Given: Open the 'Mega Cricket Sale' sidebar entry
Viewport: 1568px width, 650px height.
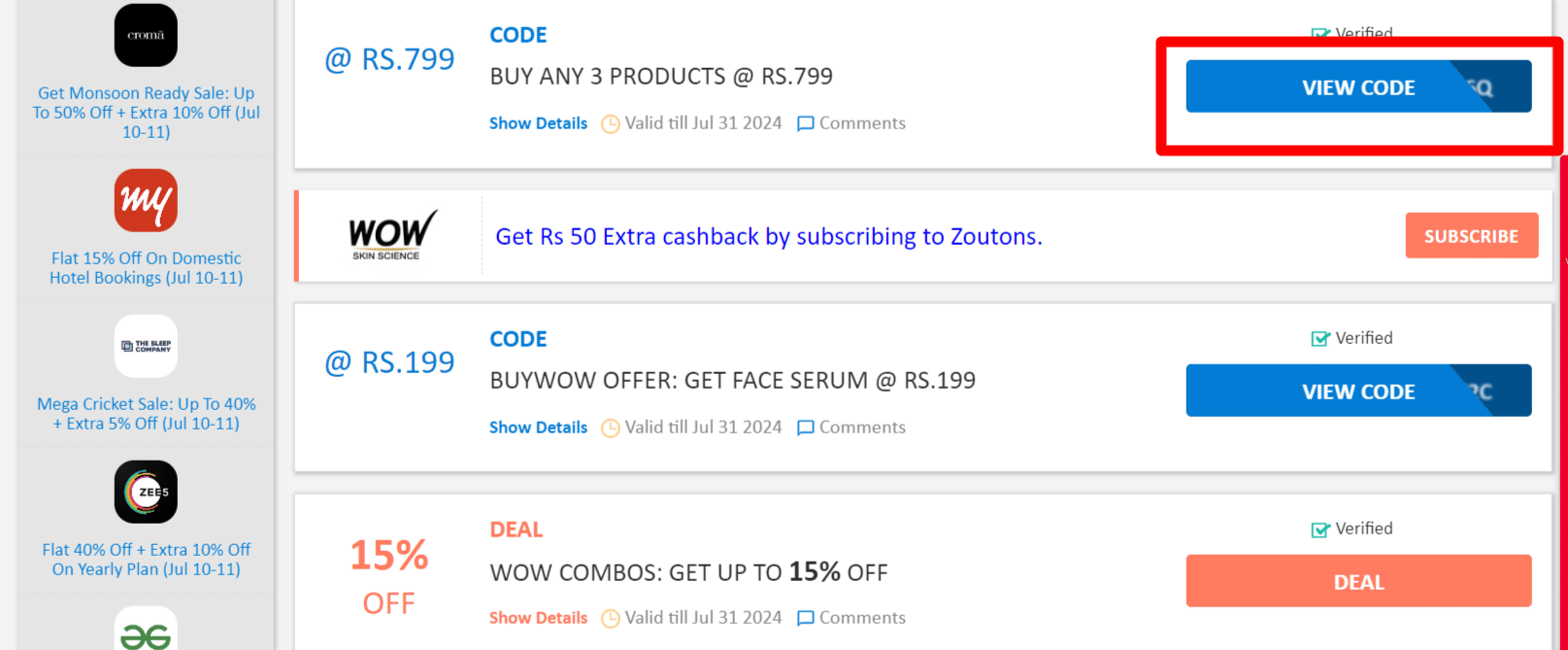Looking at the screenshot, I should click(x=146, y=413).
